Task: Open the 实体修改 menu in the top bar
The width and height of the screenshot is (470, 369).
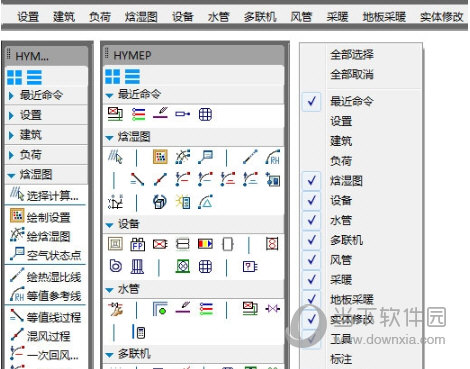Action: click(441, 17)
